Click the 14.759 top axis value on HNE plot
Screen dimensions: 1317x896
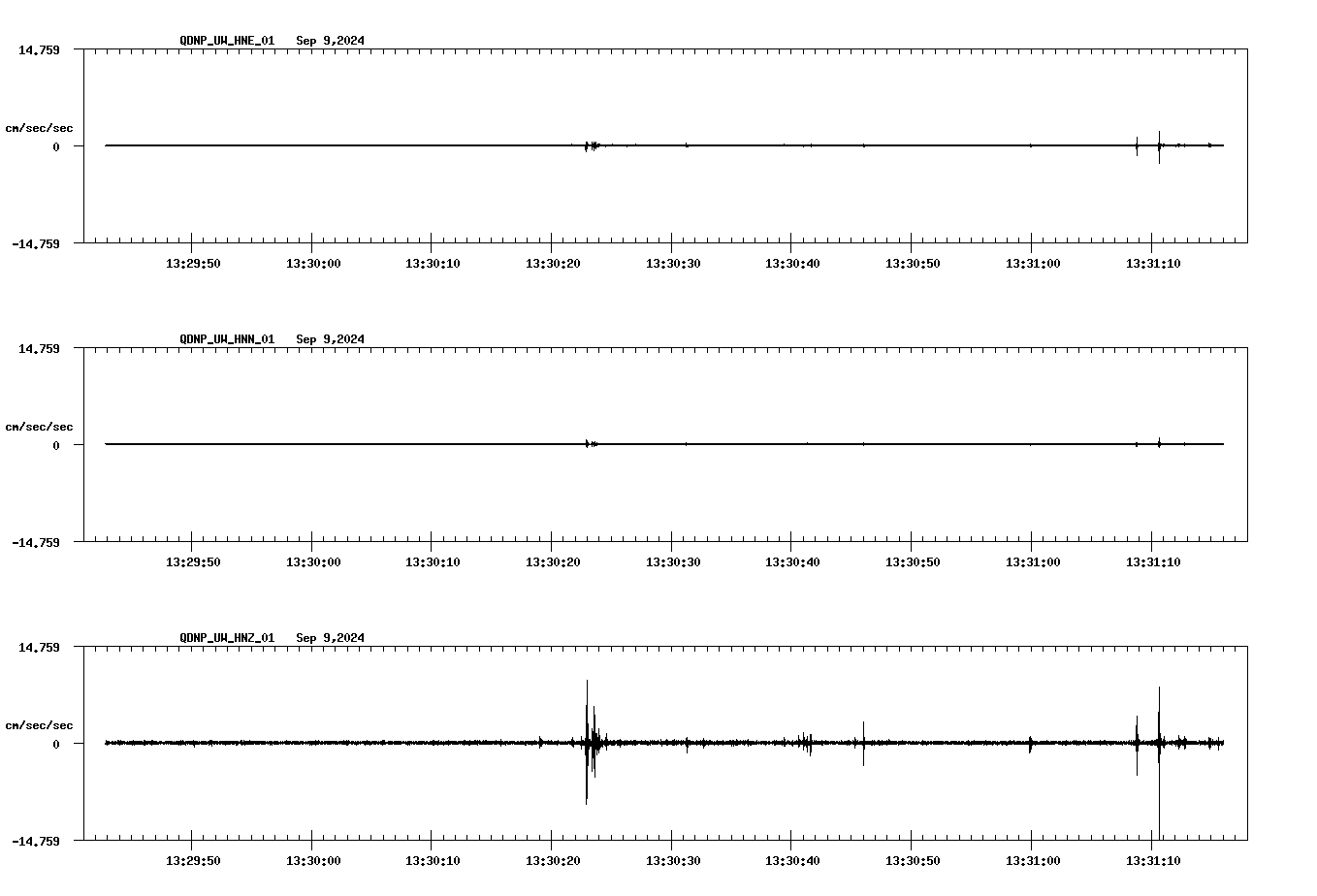(x=39, y=49)
